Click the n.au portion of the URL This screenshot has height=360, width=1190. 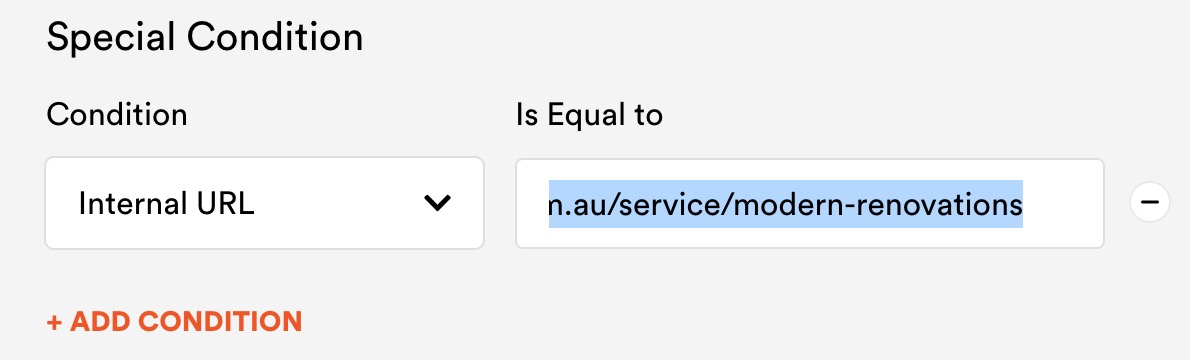coord(580,204)
